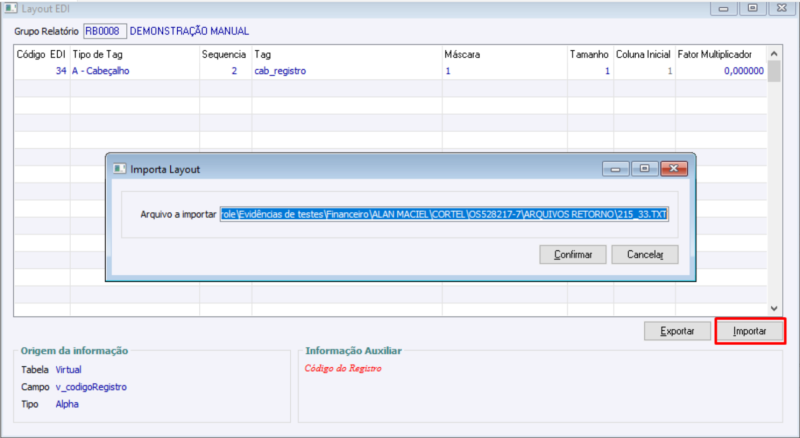This screenshot has width=800, height=438.
Task: Close the Importa Layout dialog
Action: (x=674, y=168)
